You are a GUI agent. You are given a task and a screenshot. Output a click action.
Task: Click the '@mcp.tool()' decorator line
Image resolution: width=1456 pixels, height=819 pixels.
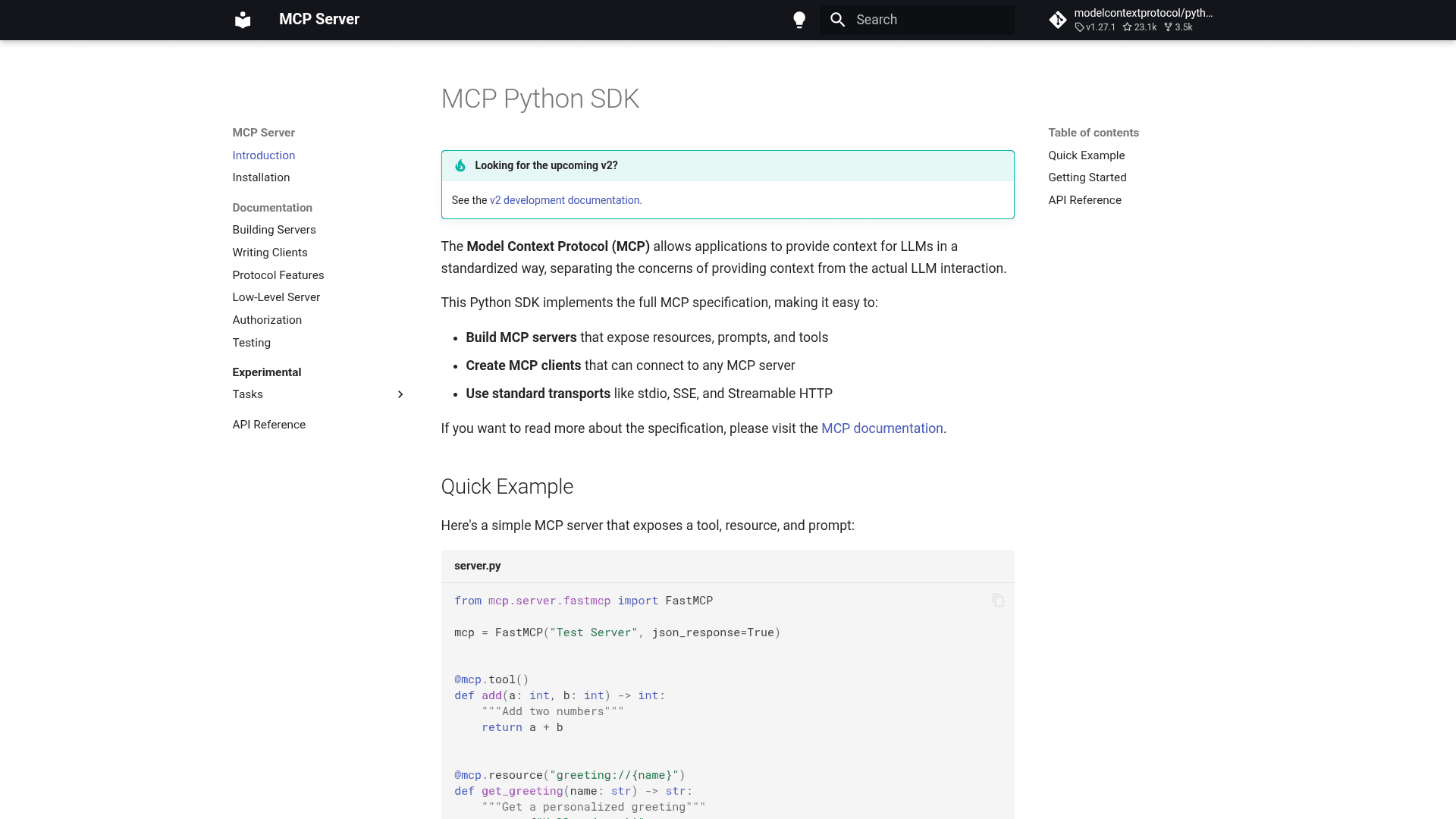click(x=491, y=679)
